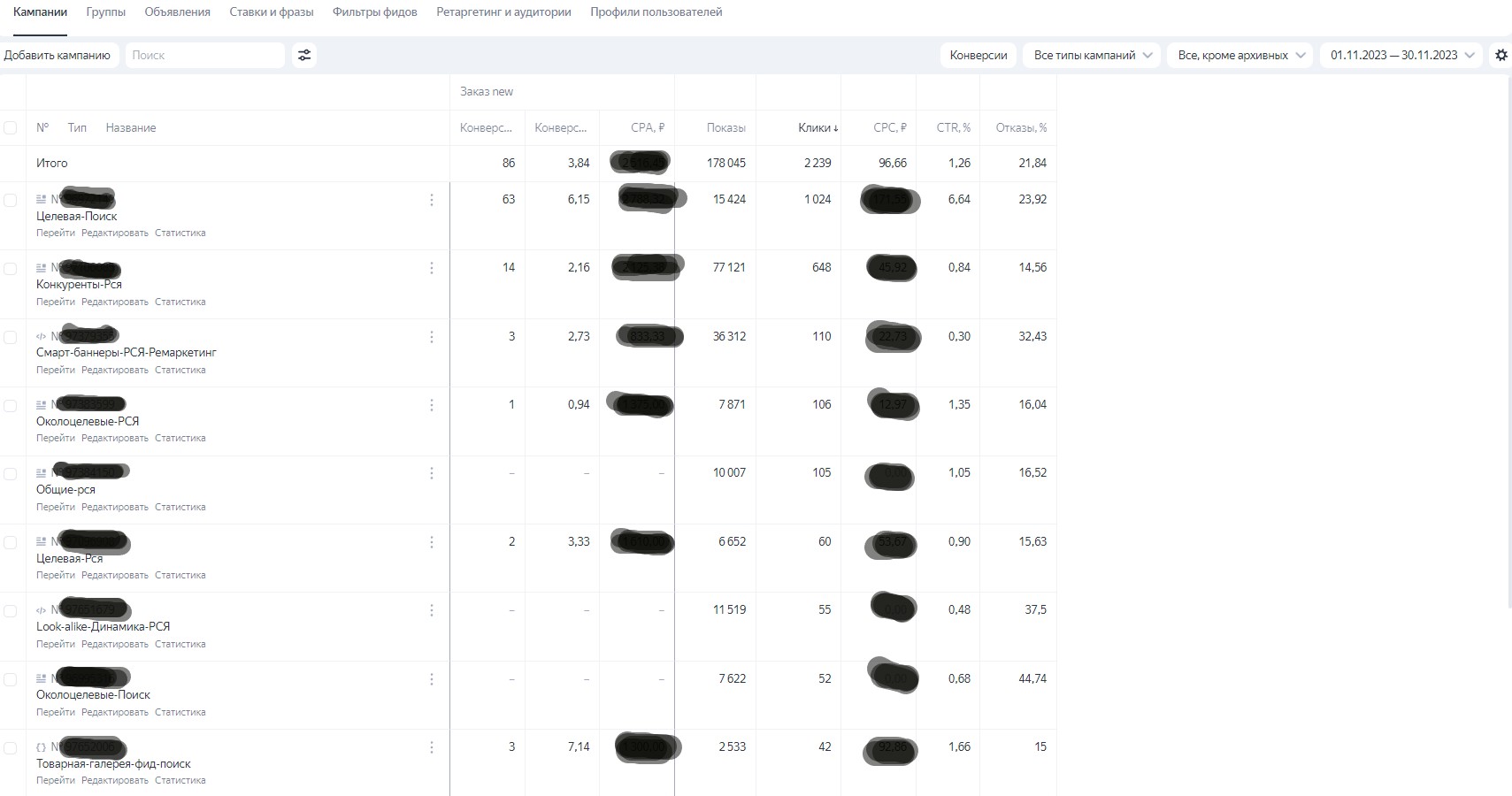This screenshot has height=796, width=1512.
Task: Open three-dot menu for Целевая-Поиск campaign
Action: [x=432, y=200]
